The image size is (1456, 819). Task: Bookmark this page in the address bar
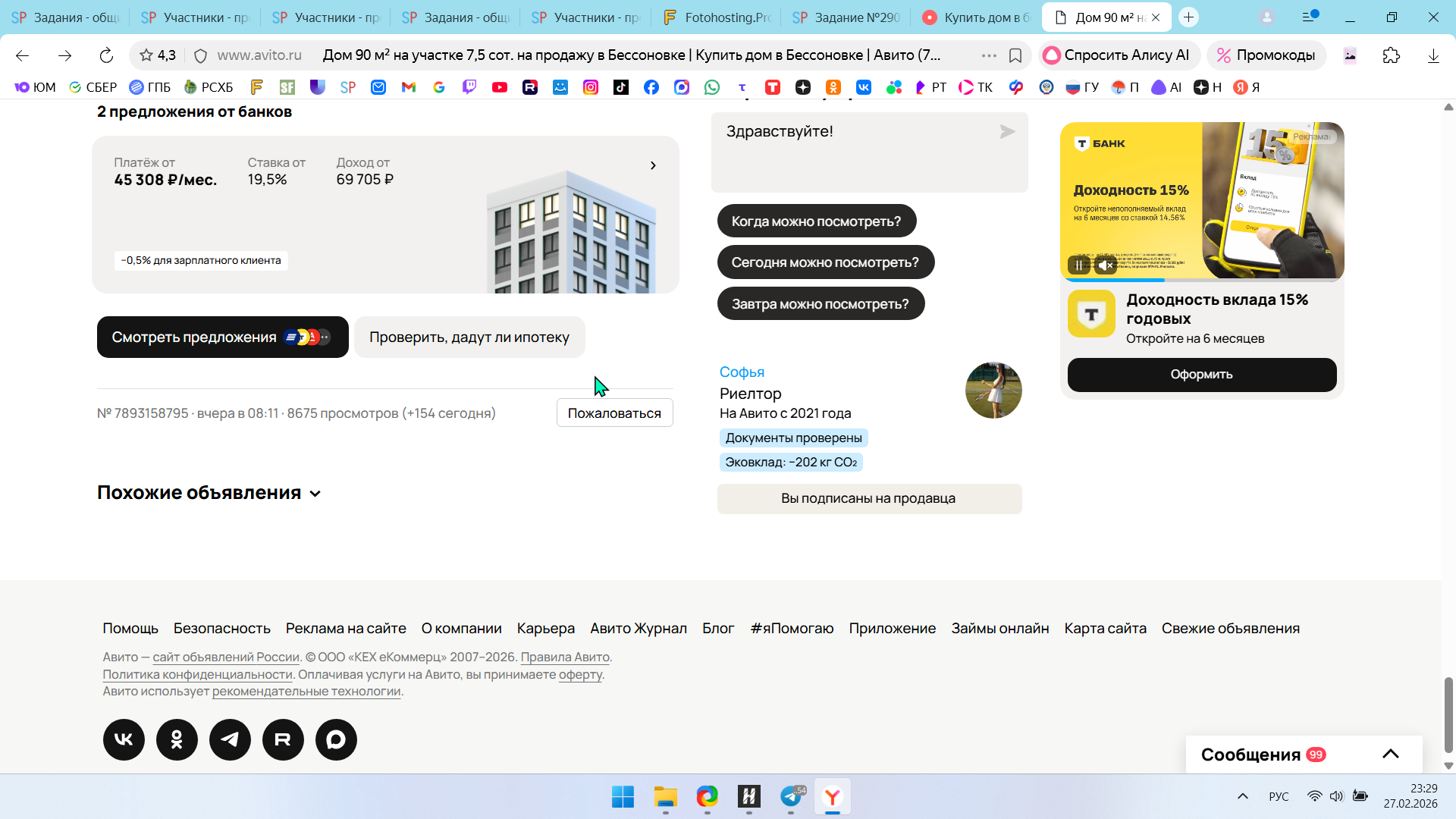pos(1015,55)
